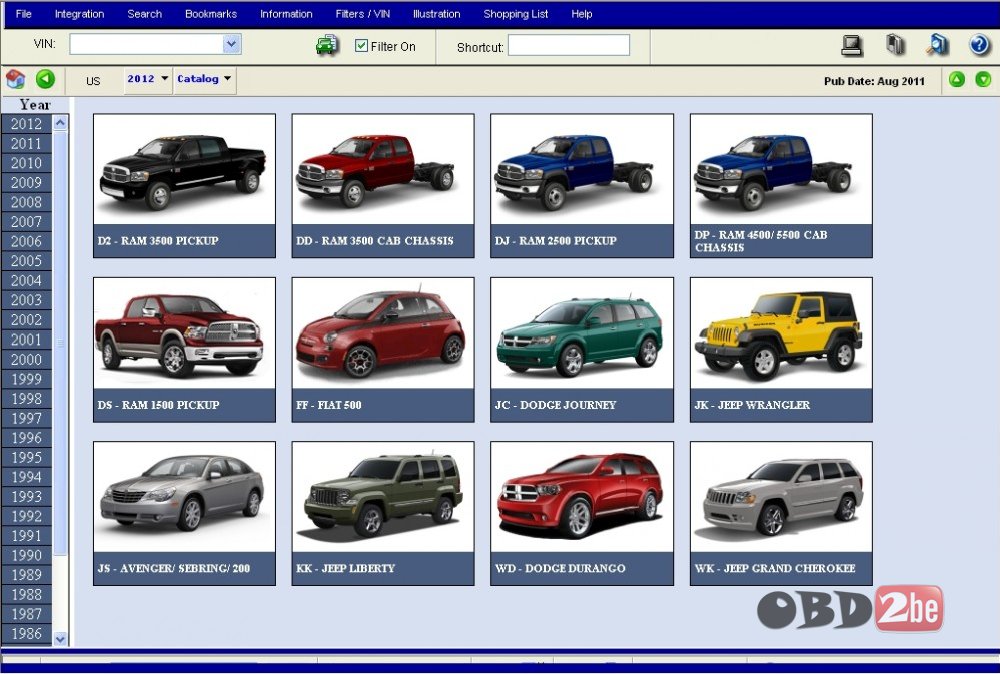The width and height of the screenshot is (1000, 674).
Task: Click inside the VIN input field
Action: [147, 44]
